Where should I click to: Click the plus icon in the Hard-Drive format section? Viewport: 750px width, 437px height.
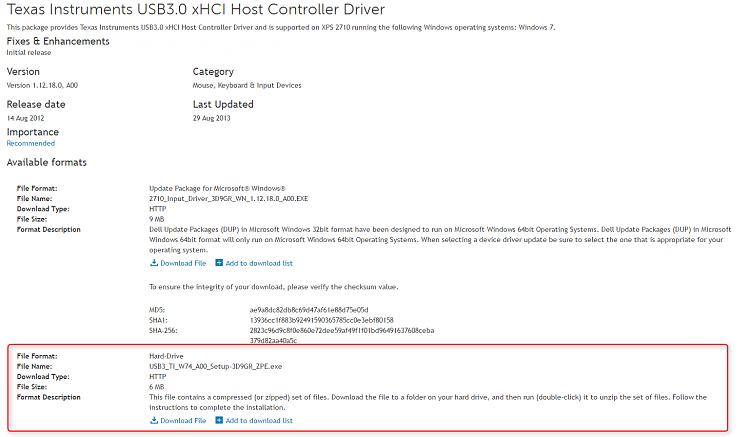click(219, 420)
